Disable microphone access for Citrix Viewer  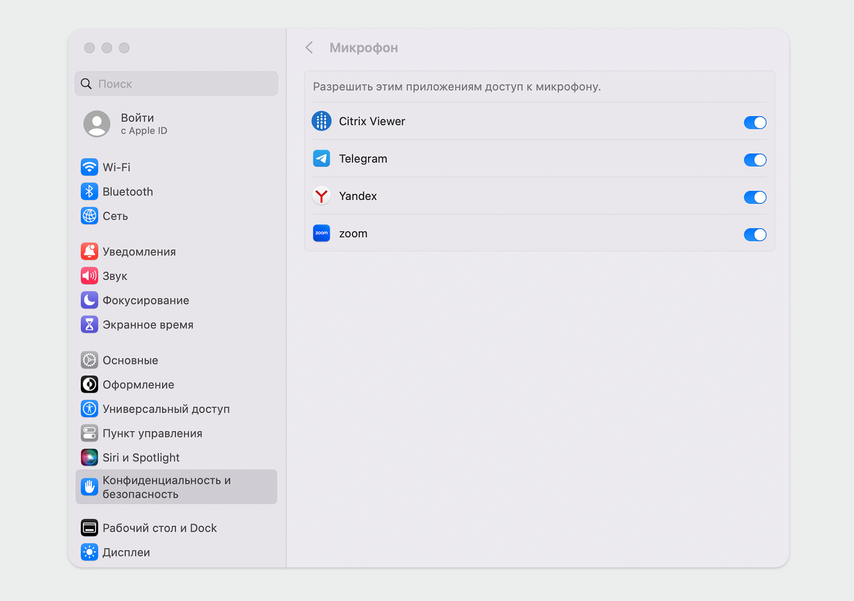click(755, 122)
